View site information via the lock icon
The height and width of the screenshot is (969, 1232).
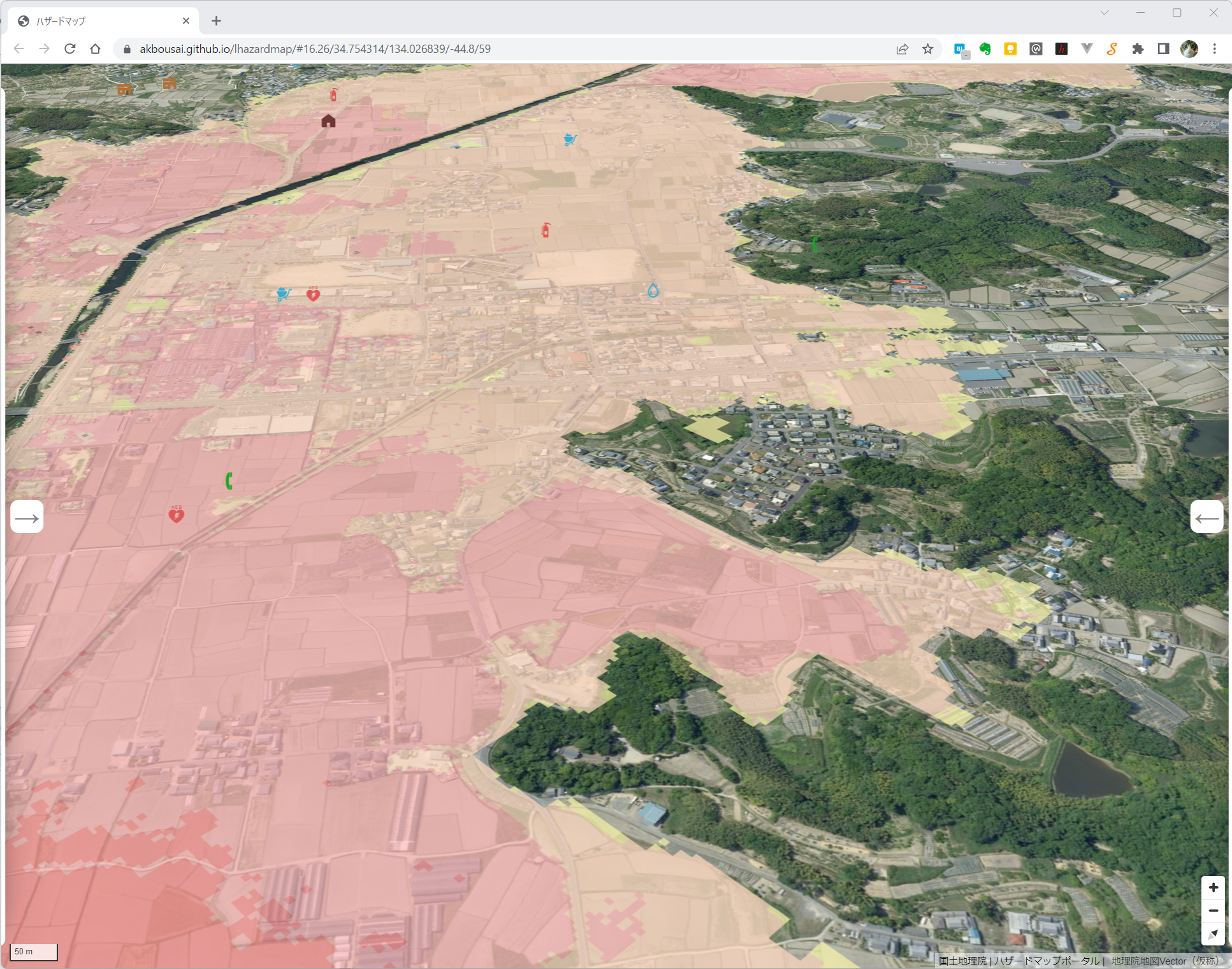[127, 49]
